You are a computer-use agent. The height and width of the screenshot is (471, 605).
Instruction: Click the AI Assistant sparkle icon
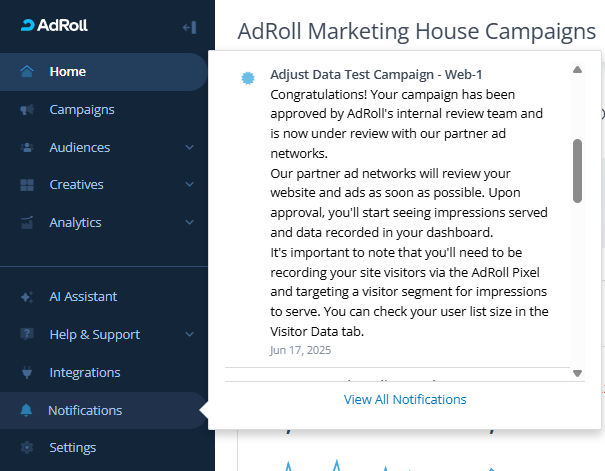click(27, 297)
